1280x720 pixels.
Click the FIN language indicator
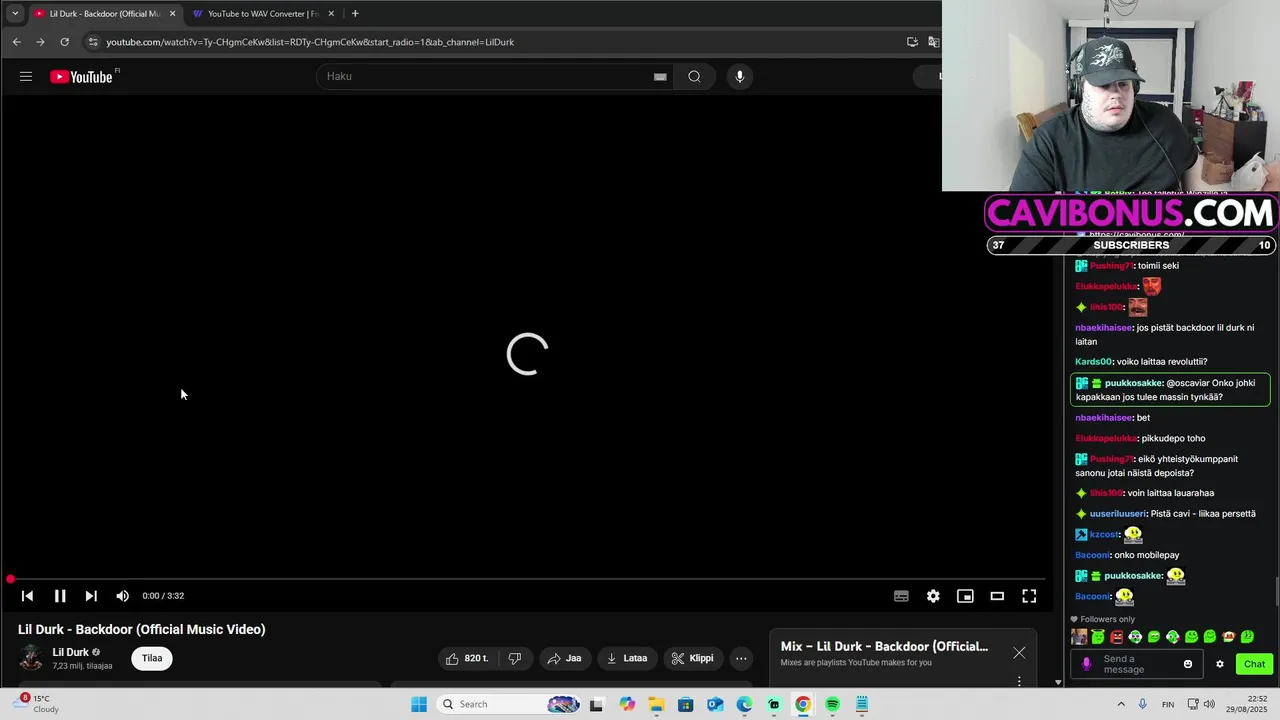(1168, 704)
